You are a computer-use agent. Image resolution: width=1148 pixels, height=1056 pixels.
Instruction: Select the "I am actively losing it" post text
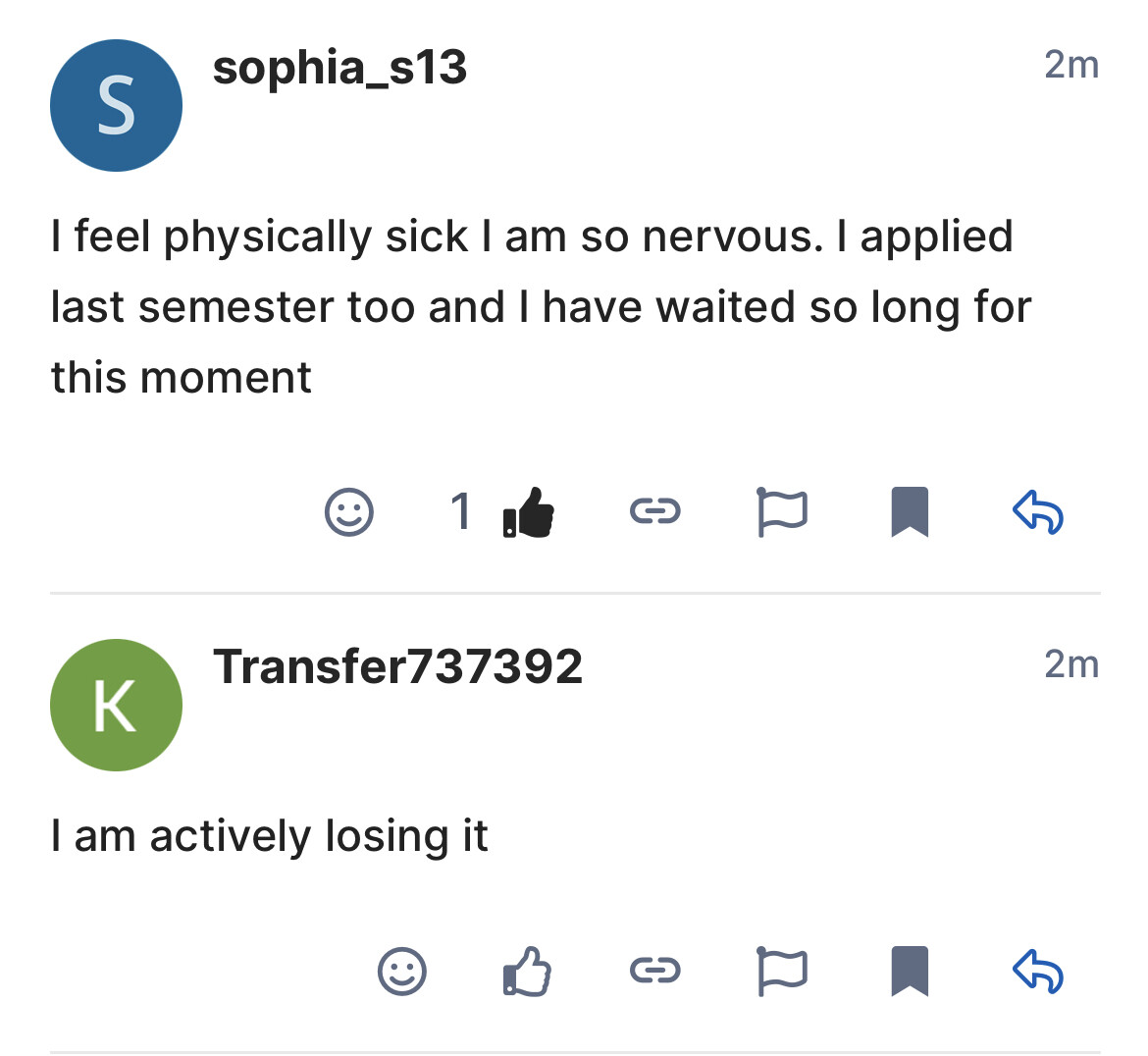tap(270, 836)
